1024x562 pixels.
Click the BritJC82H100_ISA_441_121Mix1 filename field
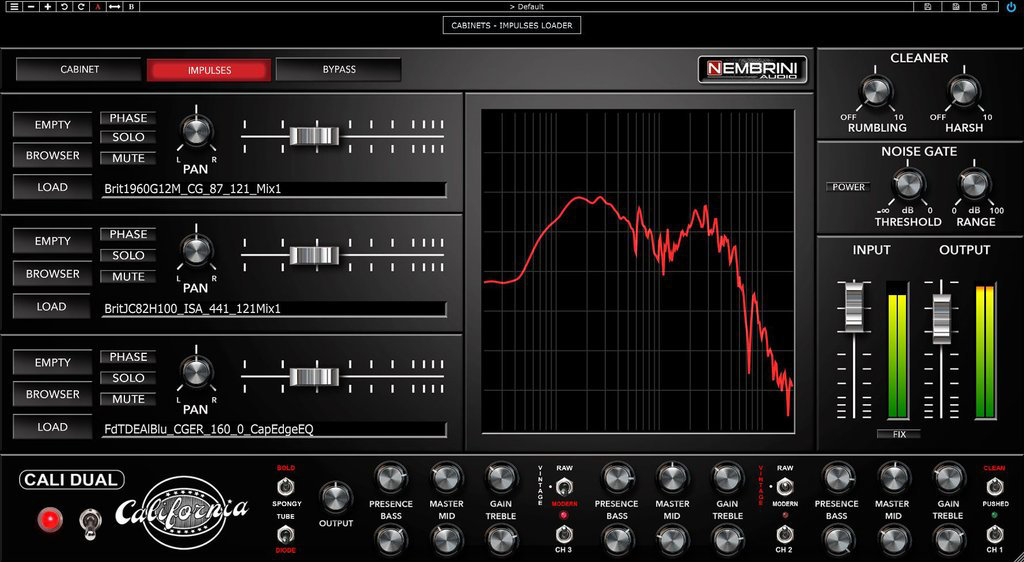coord(274,309)
